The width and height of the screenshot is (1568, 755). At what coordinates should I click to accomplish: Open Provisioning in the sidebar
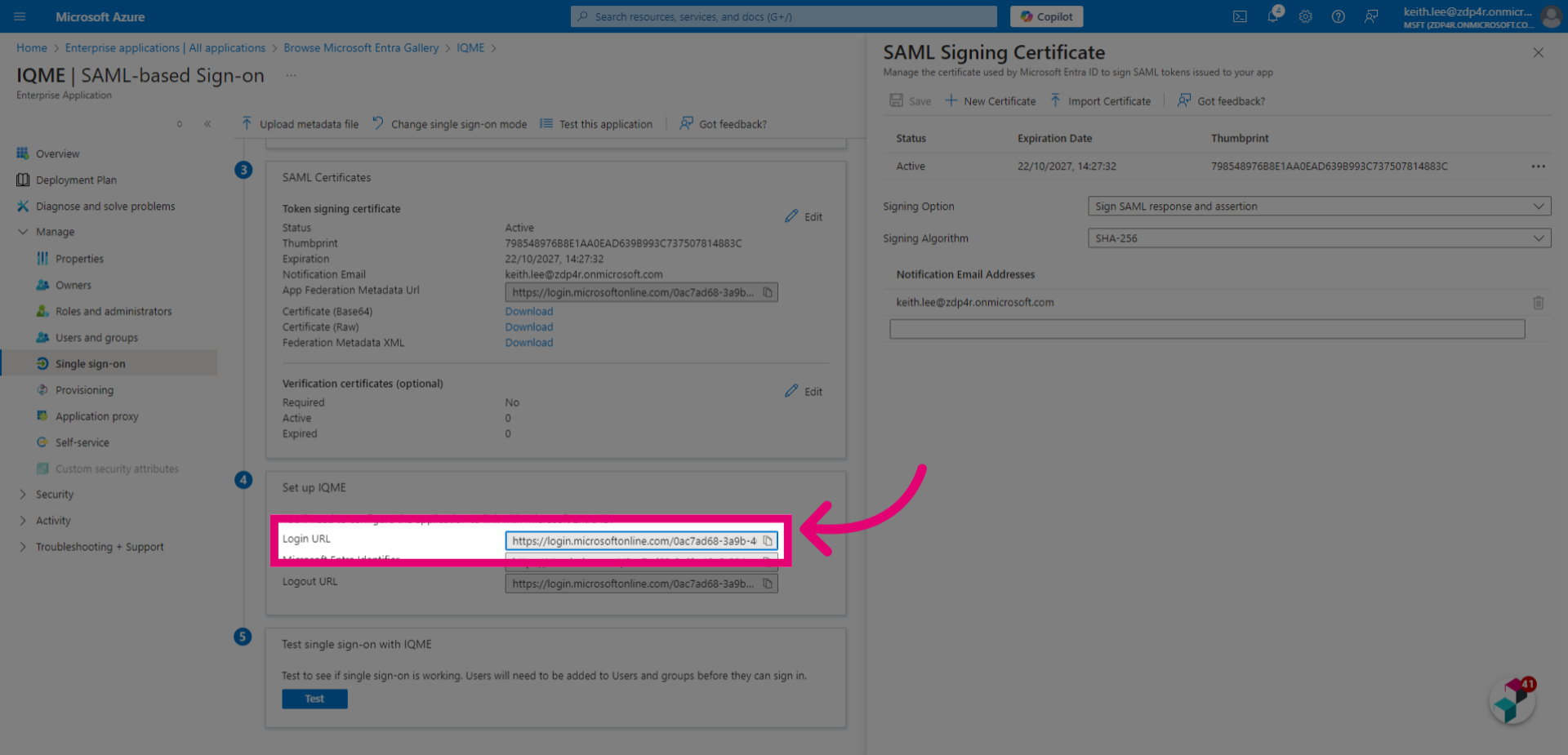(84, 389)
